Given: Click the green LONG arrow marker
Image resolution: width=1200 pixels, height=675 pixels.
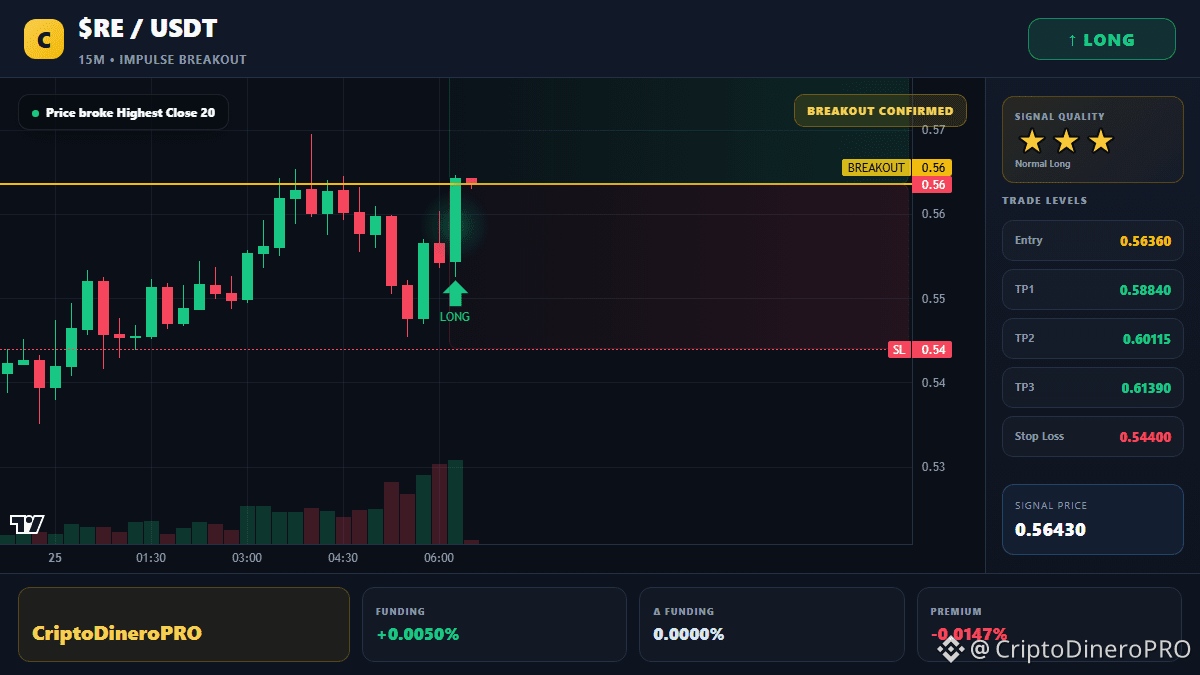Looking at the screenshot, I should pyautogui.click(x=455, y=293).
